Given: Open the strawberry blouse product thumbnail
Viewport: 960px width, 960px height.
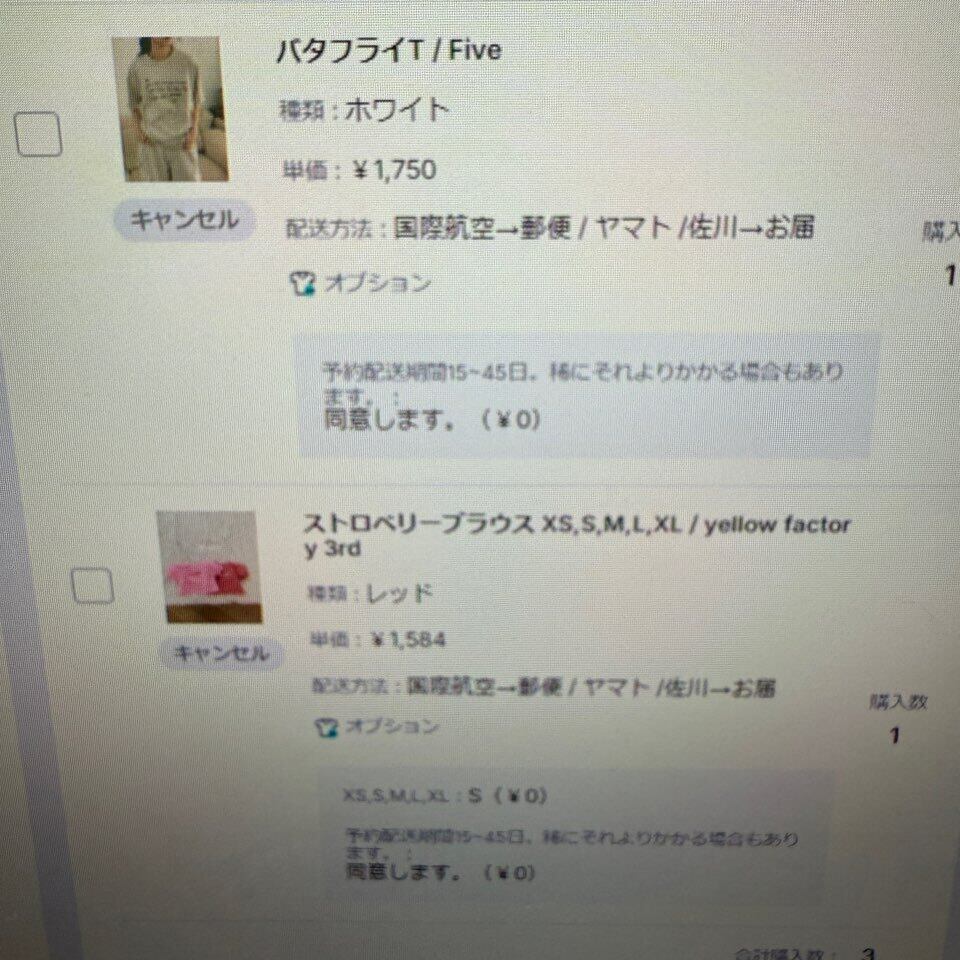Looking at the screenshot, I should click(209, 567).
